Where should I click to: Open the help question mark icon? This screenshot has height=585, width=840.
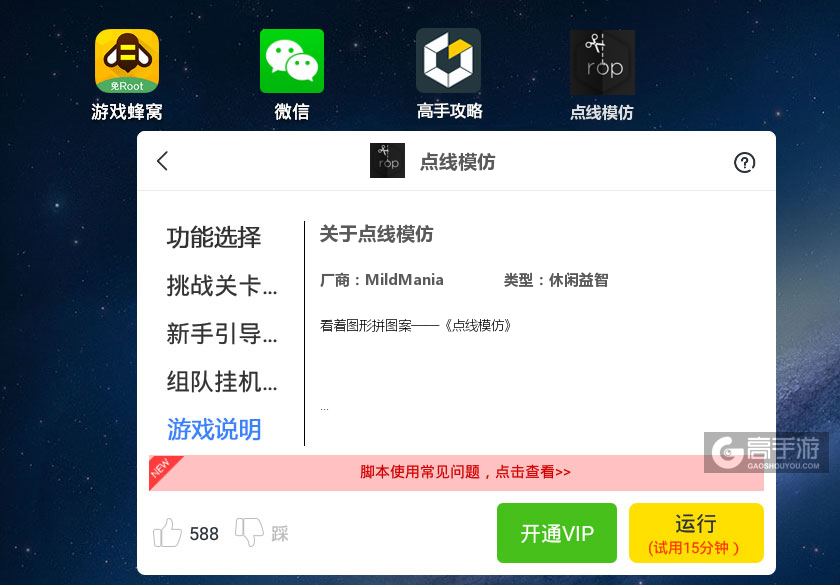coord(744,162)
